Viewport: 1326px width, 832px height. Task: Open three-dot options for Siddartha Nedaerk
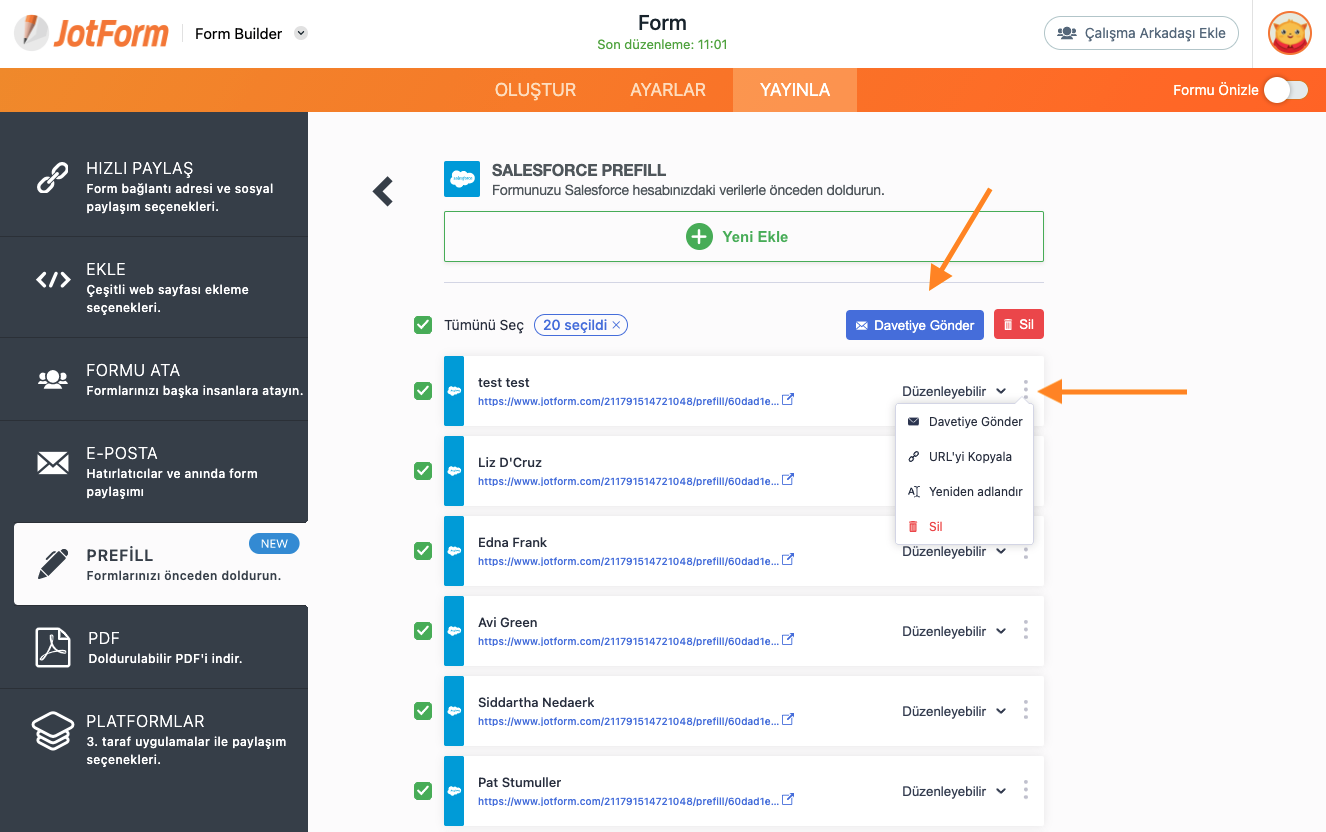tap(1025, 711)
